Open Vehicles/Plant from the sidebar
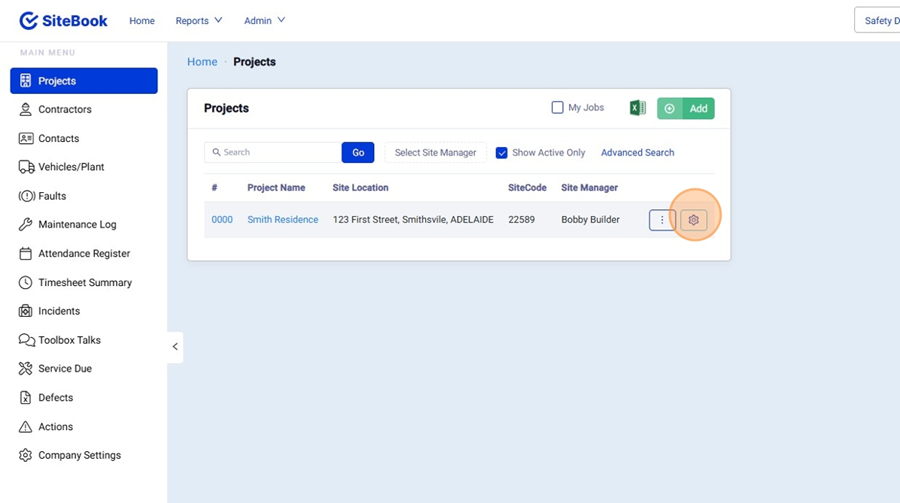 coord(71,167)
